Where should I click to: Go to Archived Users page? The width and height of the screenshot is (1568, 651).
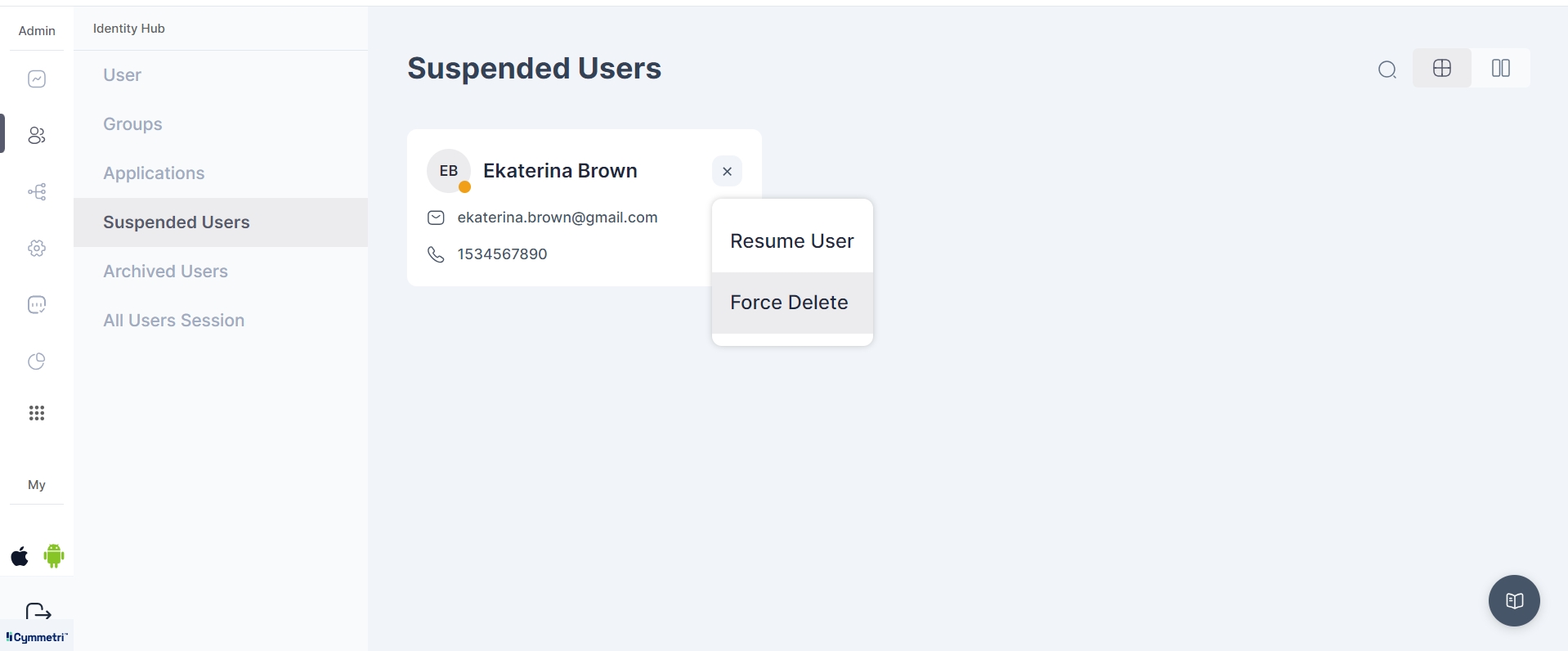(x=165, y=272)
